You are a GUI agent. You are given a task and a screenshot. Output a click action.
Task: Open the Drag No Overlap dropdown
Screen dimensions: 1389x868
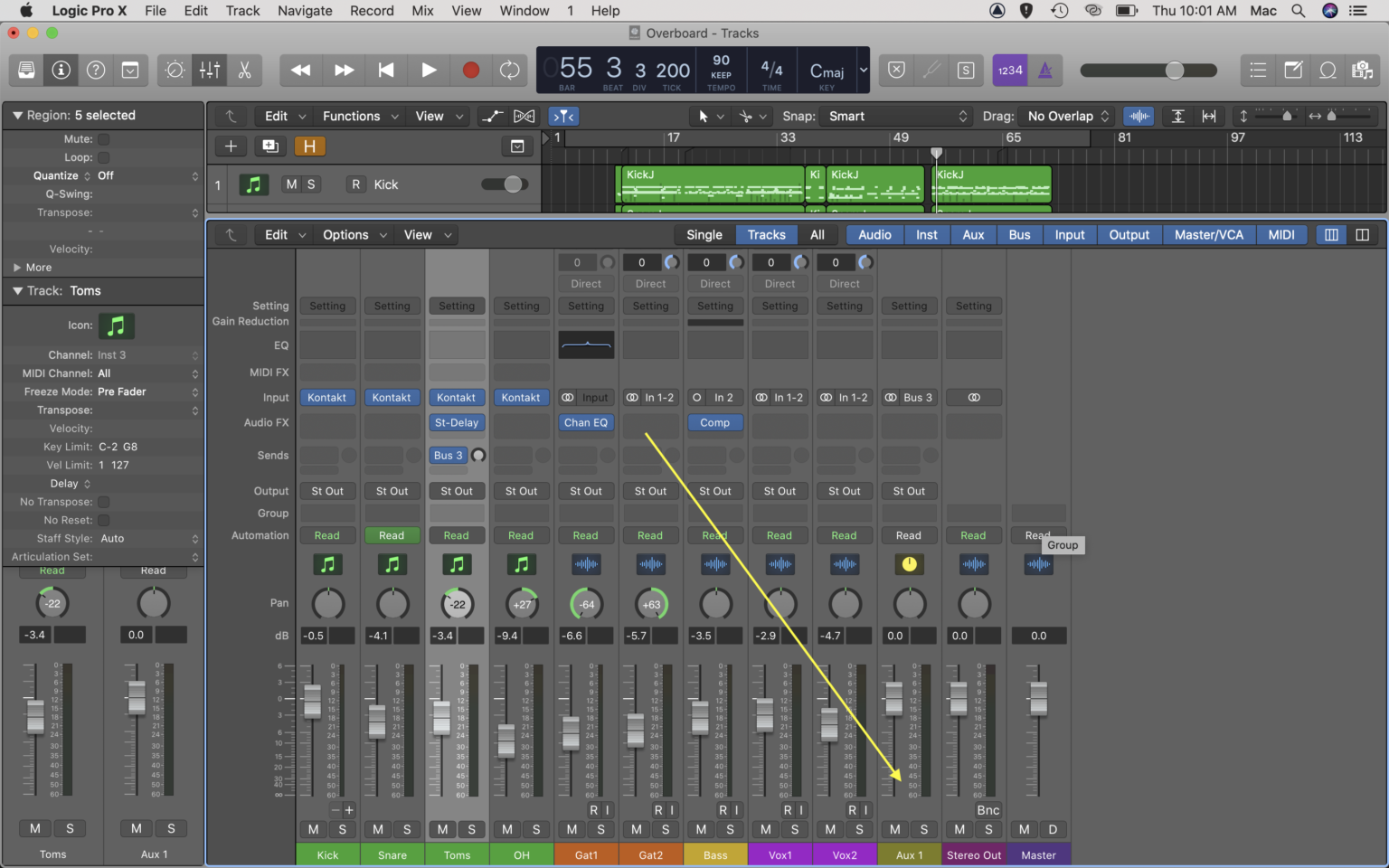(x=1066, y=116)
